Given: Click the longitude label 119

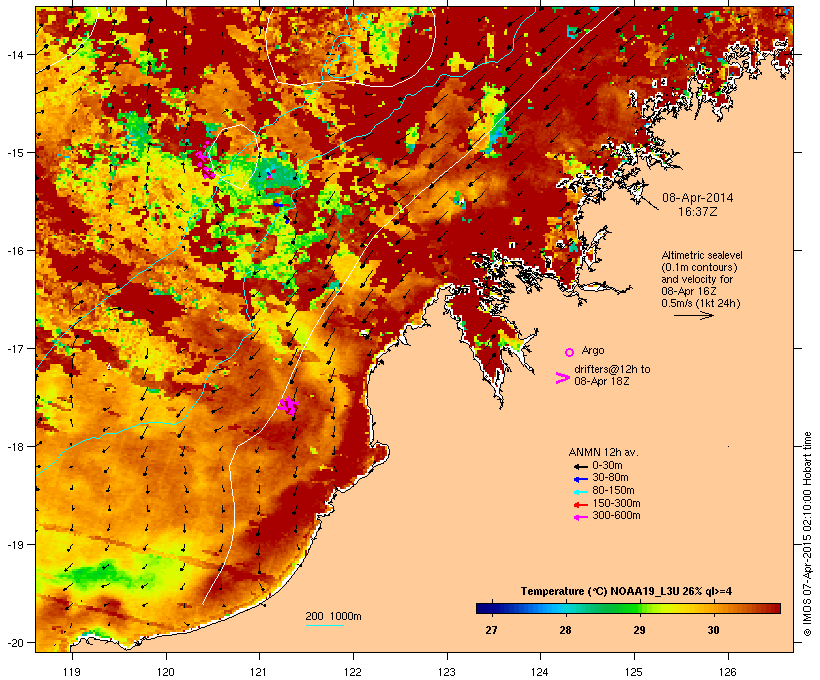Looking at the screenshot, I should coord(72,672).
